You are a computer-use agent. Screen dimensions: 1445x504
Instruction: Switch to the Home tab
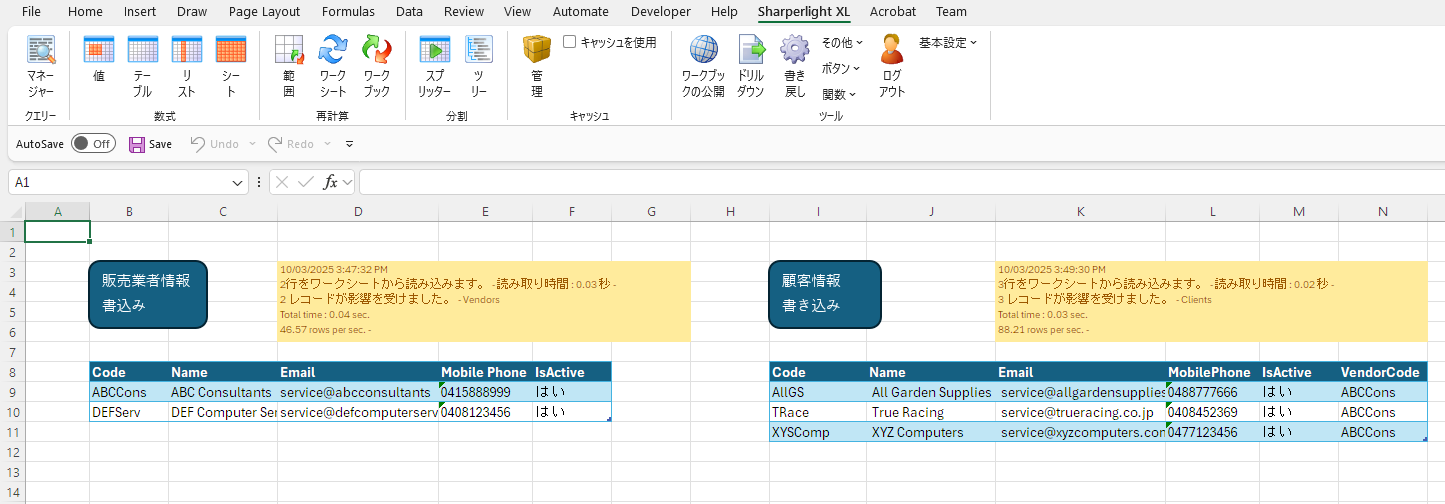[85, 12]
